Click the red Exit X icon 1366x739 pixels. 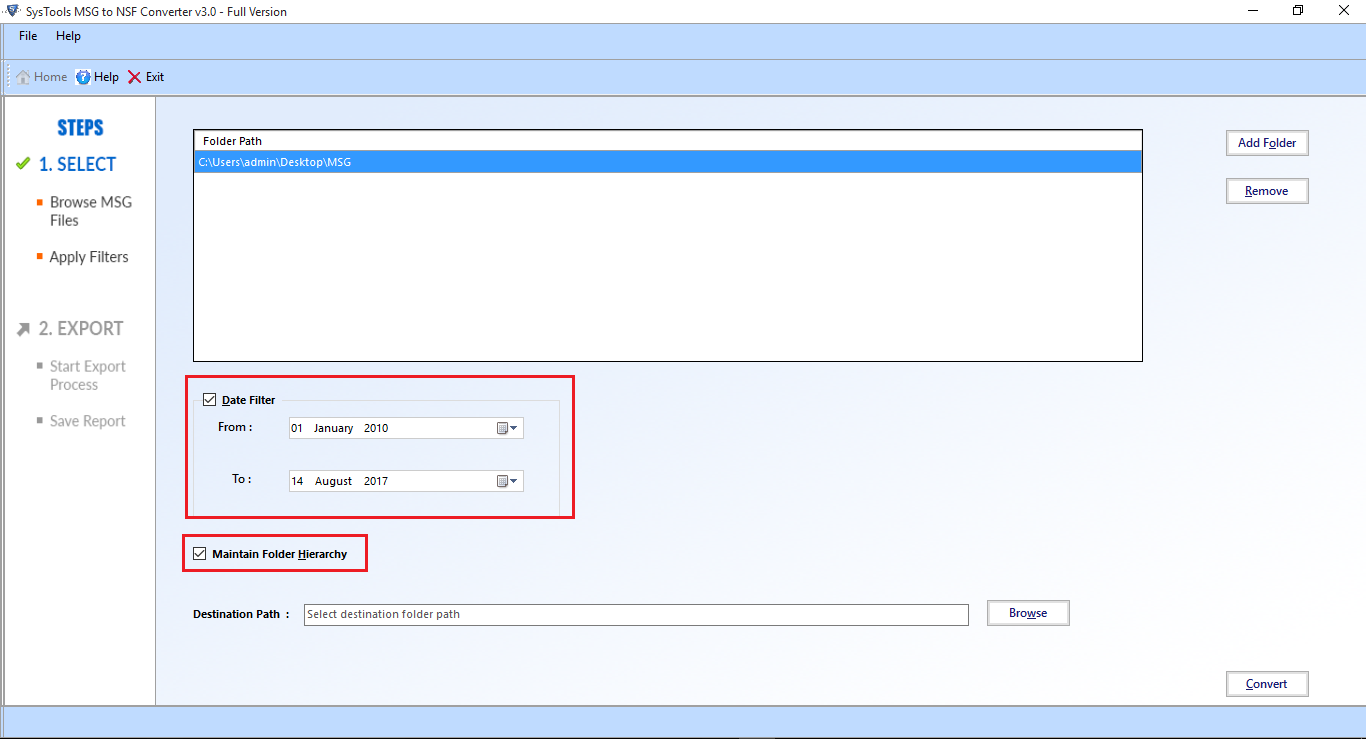[x=135, y=77]
